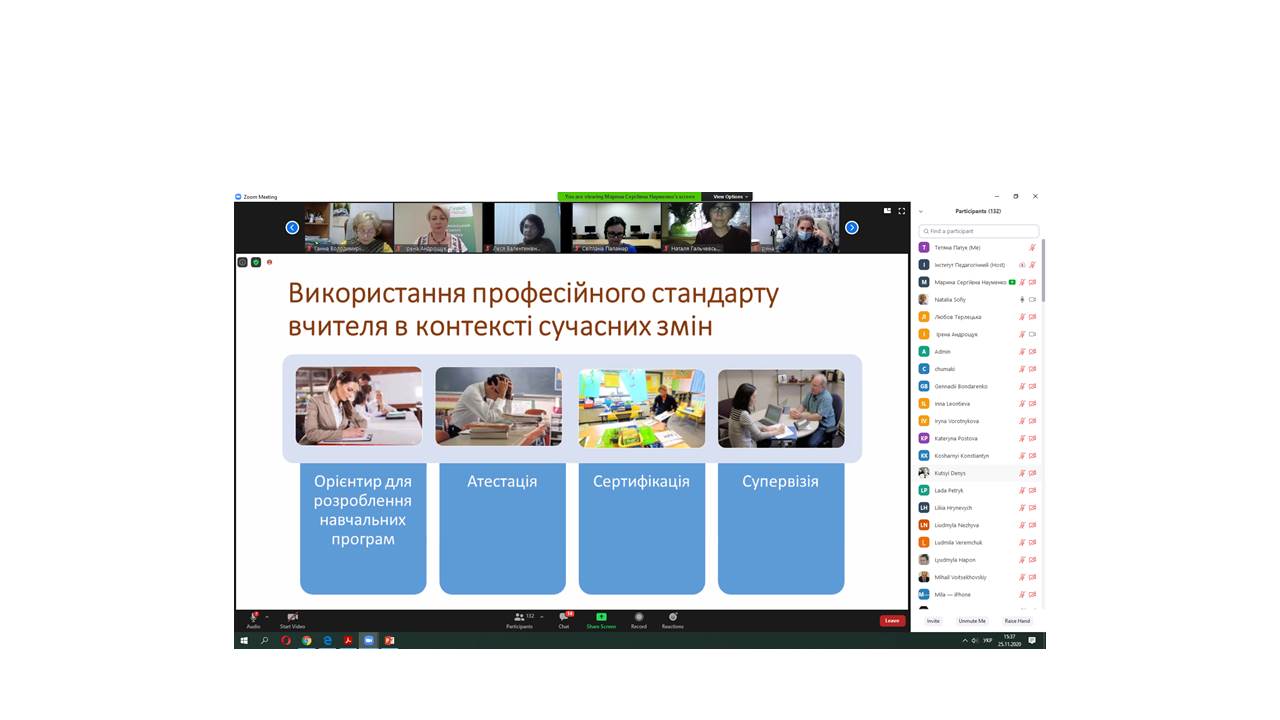Open the View Options dropdown
1280x720 pixels.
pos(729,197)
